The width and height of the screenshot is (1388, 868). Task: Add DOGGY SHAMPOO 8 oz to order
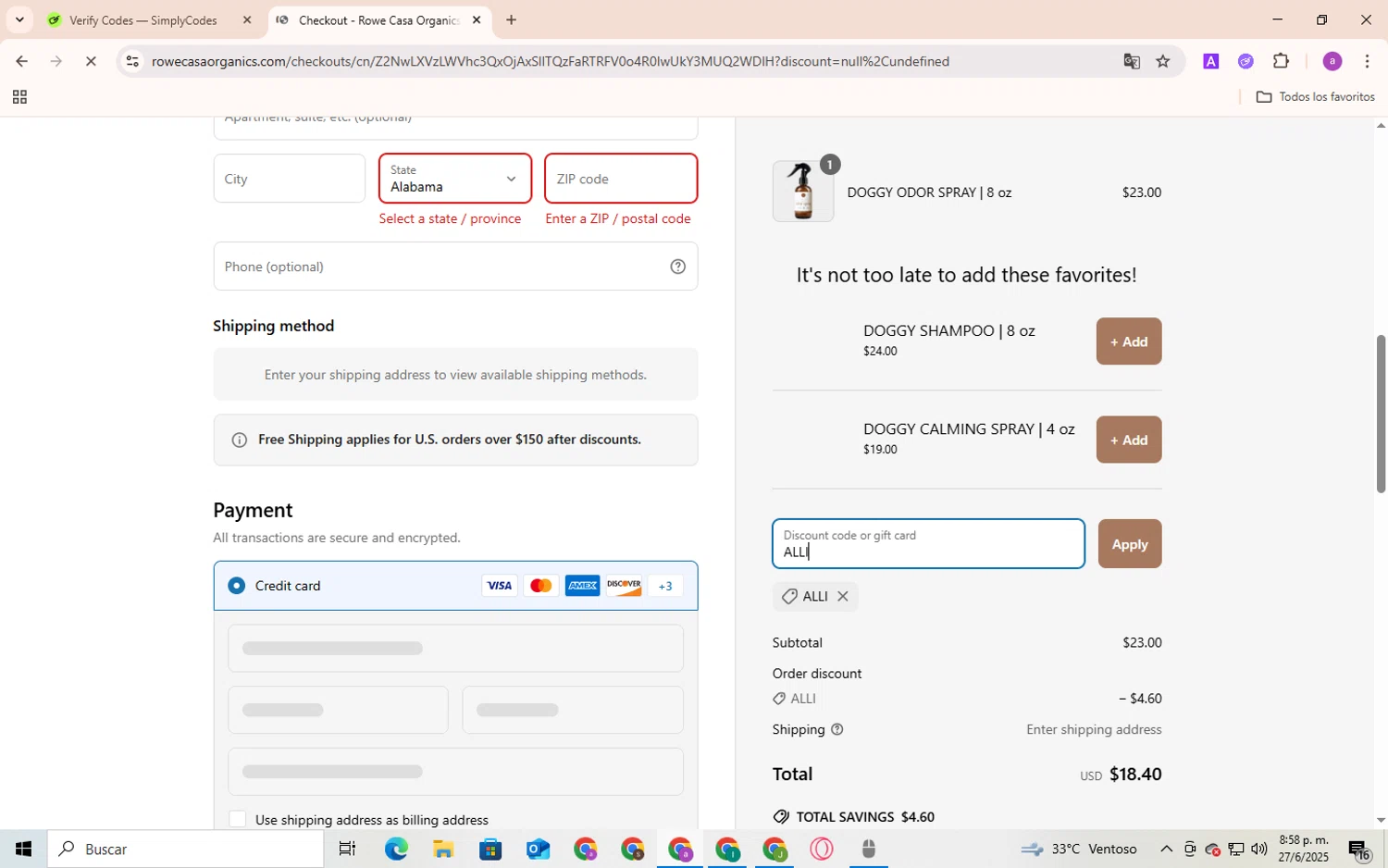1129,341
